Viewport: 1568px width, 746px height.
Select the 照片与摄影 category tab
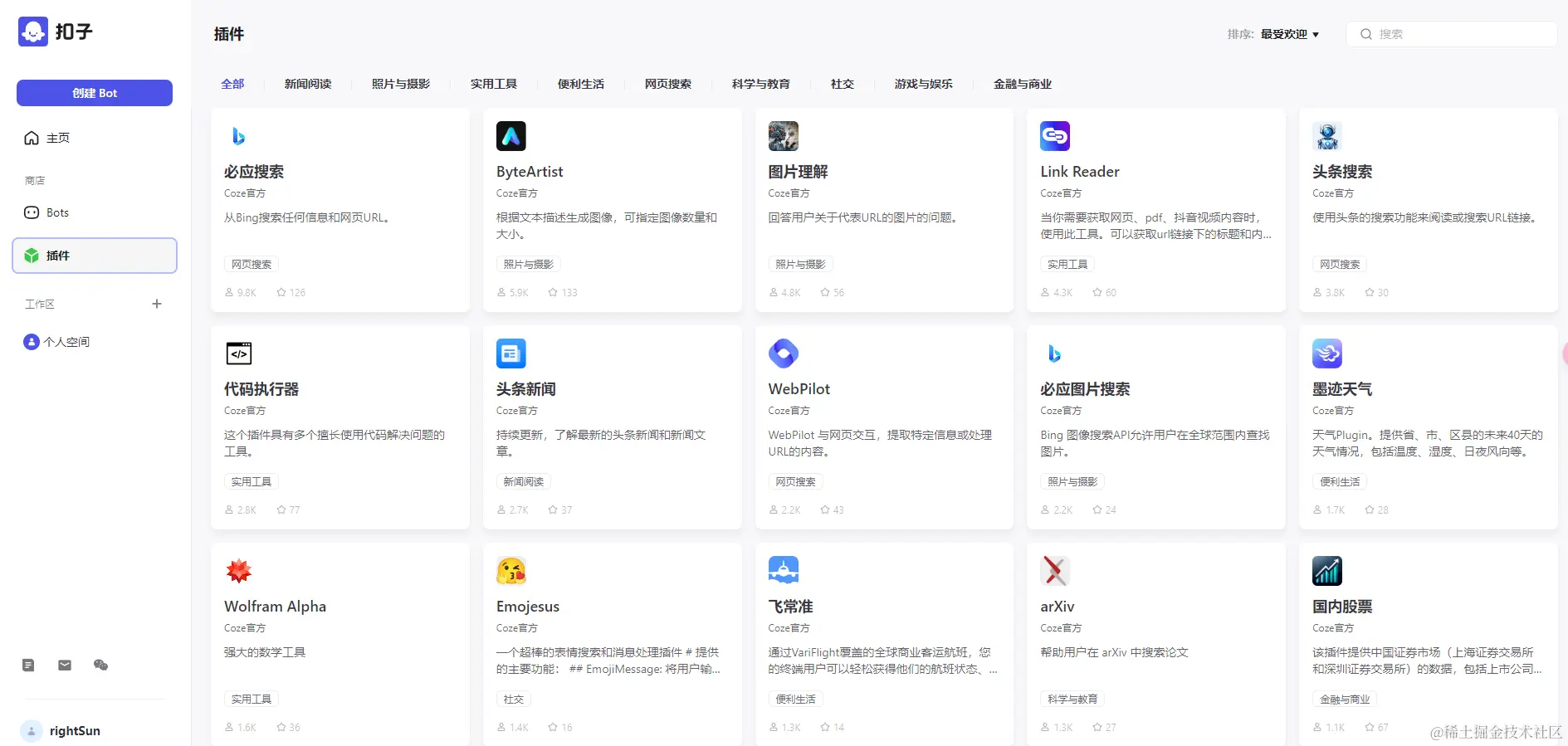point(401,84)
